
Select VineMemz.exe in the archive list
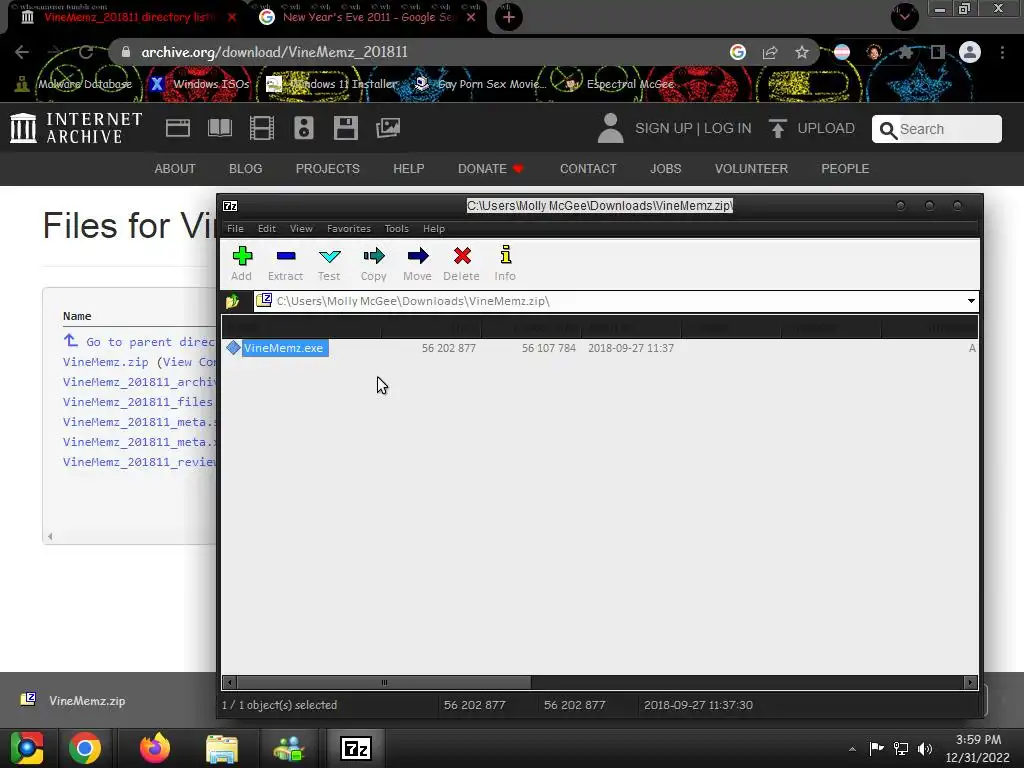283,348
